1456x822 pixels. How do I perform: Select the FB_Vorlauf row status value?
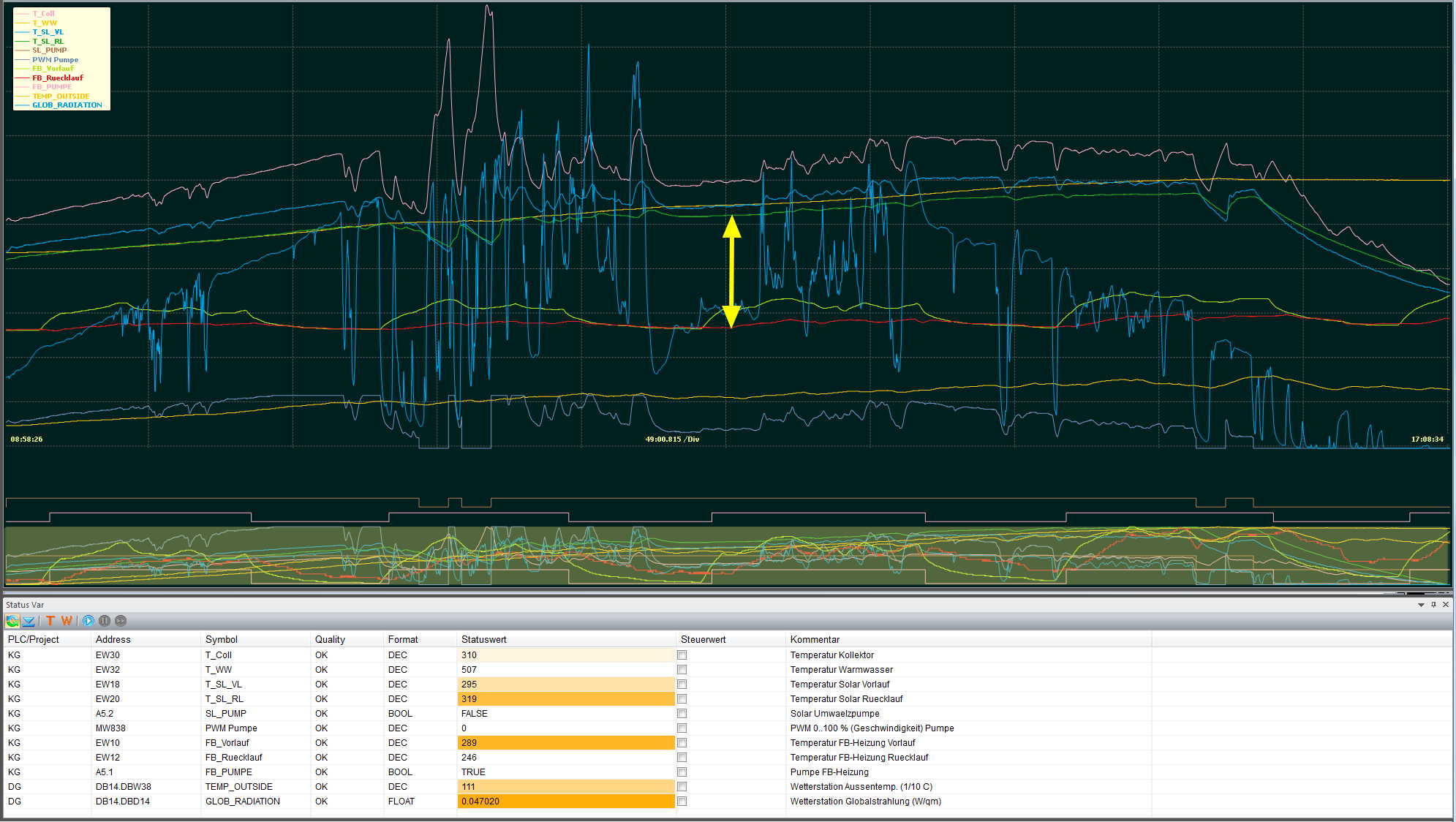[x=567, y=743]
